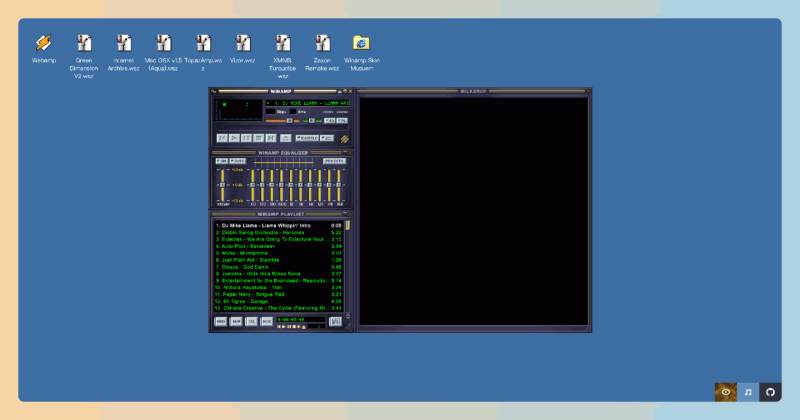
Task: Toggle shuffle mode in Winamp
Action: tap(307, 138)
